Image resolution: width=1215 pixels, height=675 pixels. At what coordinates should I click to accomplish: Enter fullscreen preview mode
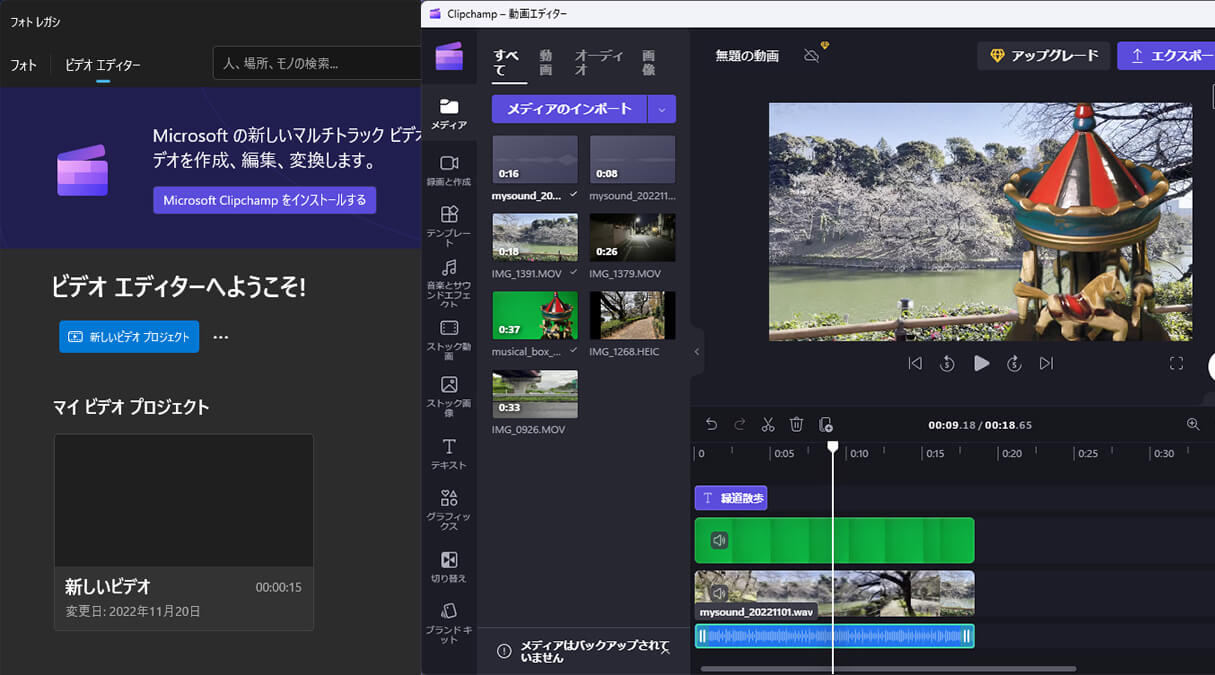[x=1177, y=363]
